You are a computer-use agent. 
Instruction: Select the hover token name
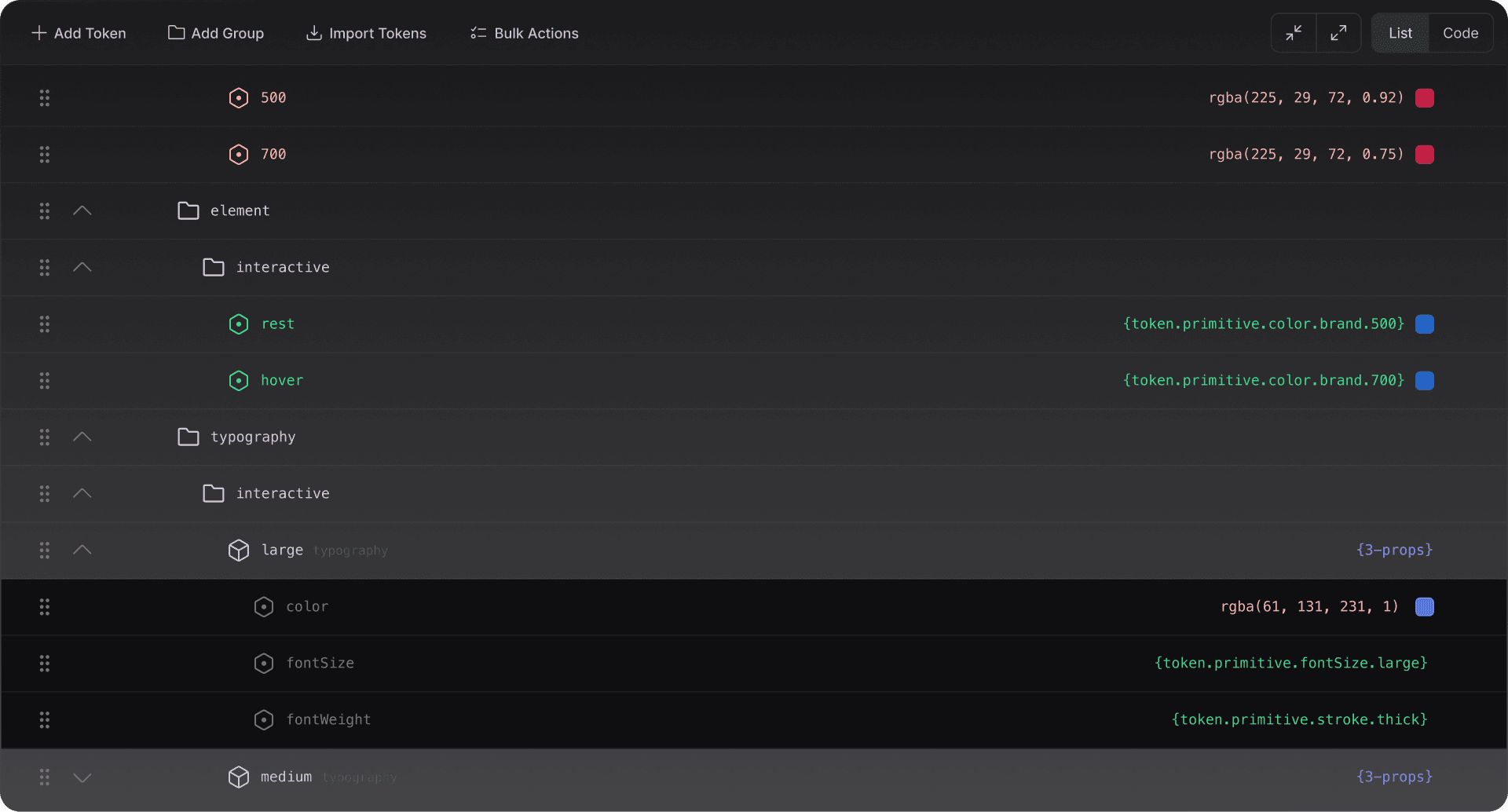click(282, 381)
